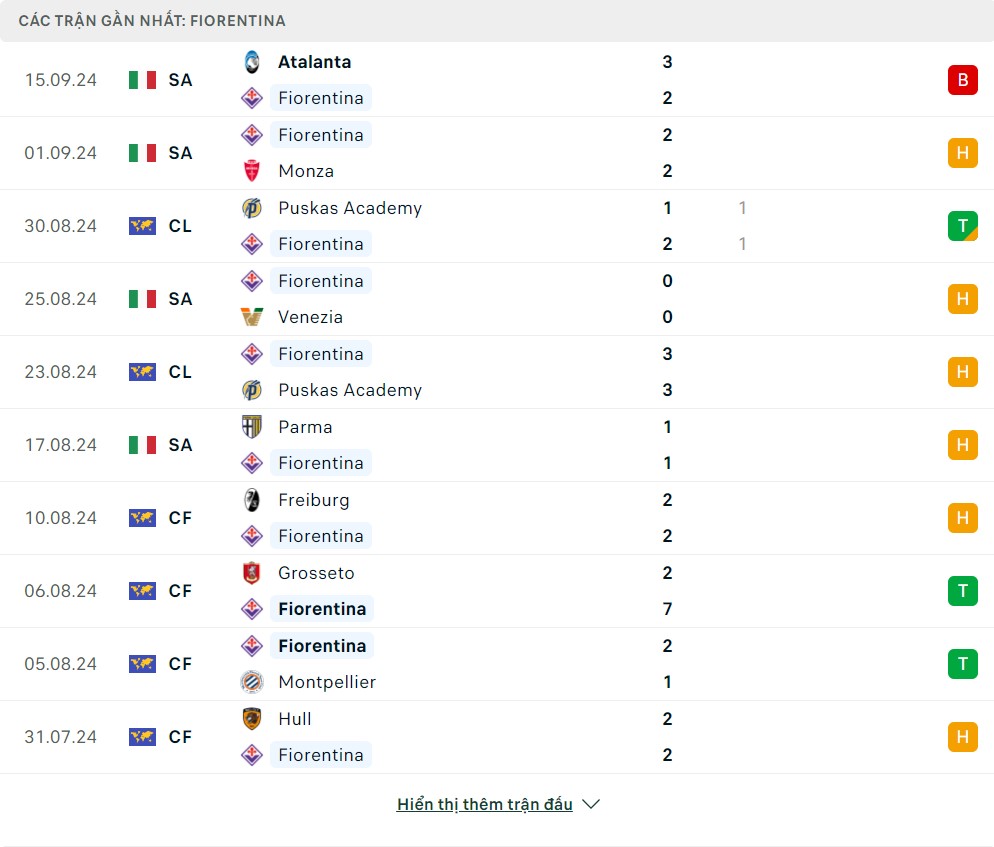Open the Atalanta team name link
Image resolution: width=994 pixels, height=847 pixels.
pos(314,62)
